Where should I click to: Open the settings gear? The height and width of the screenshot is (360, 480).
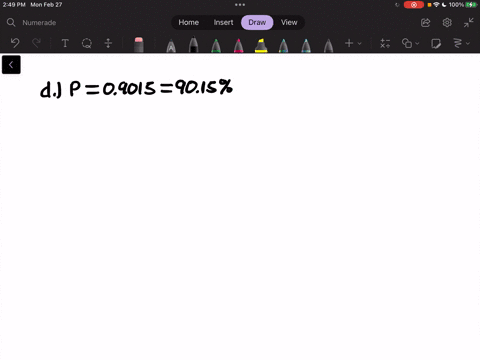pos(447,22)
